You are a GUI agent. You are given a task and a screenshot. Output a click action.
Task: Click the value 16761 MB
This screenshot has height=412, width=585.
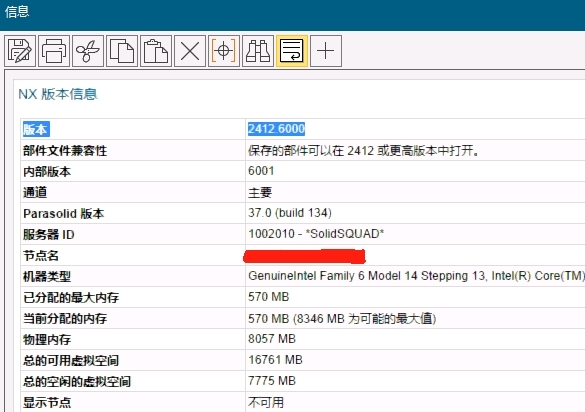pos(275,360)
